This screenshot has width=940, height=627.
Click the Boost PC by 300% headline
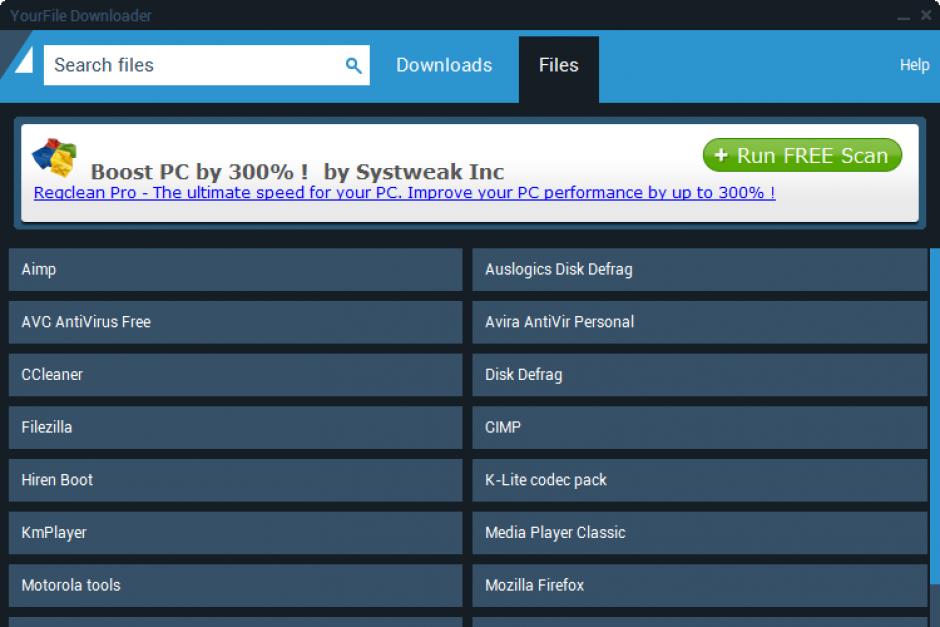(297, 171)
